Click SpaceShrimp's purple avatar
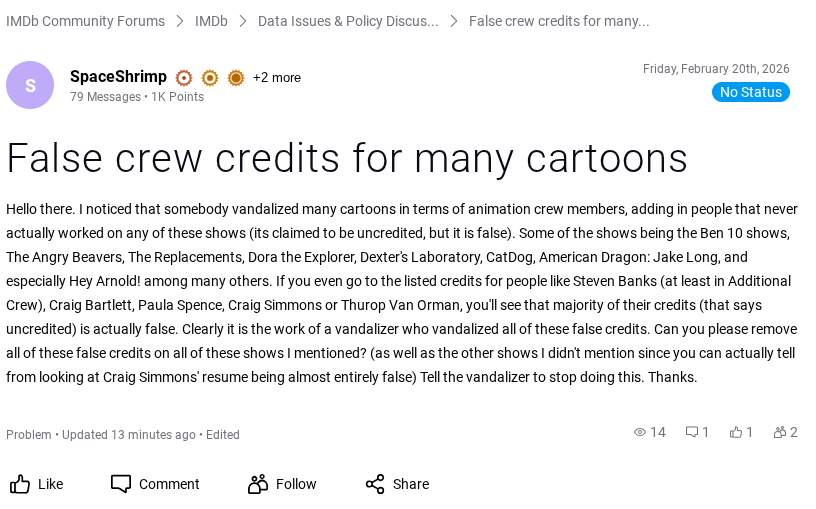The width and height of the screenshot is (816, 509). (x=30, y=85)
